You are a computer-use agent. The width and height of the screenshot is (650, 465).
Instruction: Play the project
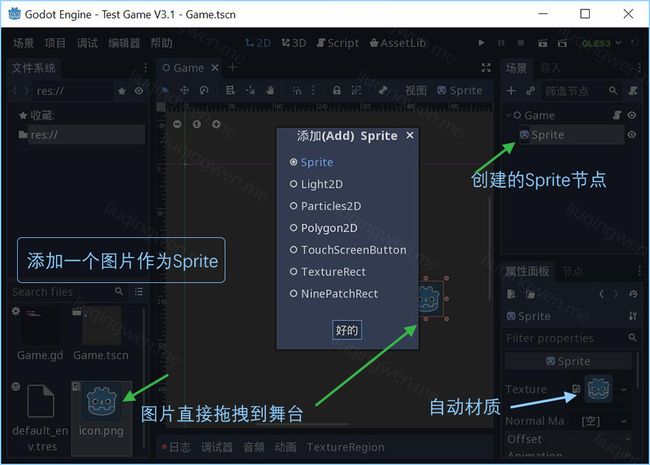click(481, 43)
